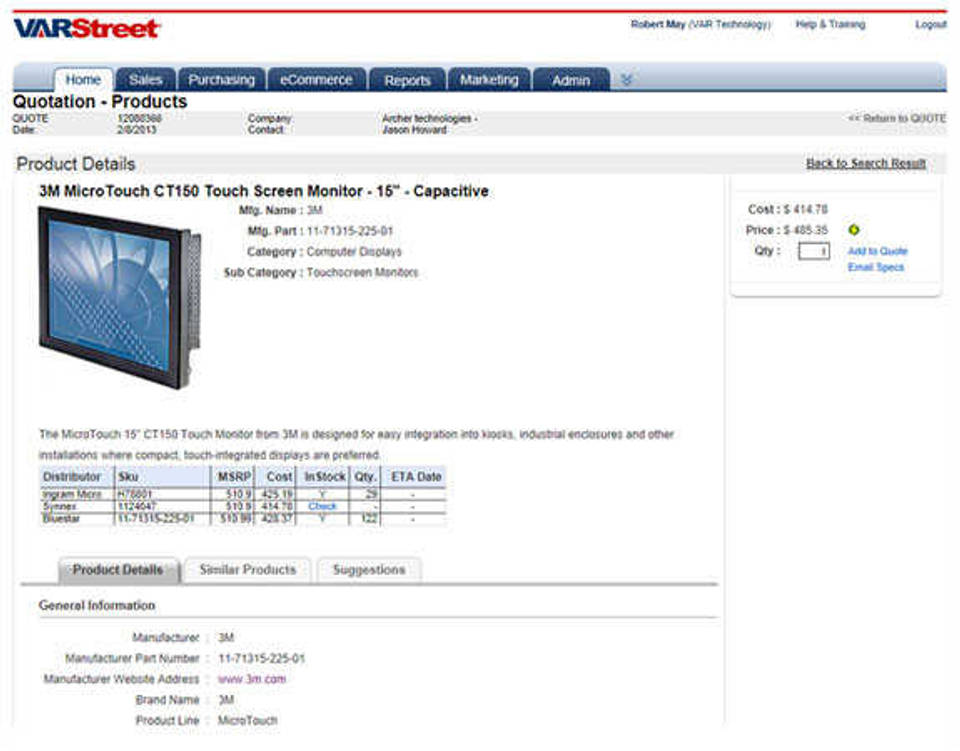960x751 pixels.
Task: Click Back to Search Result
Action: tap(866, 163)
